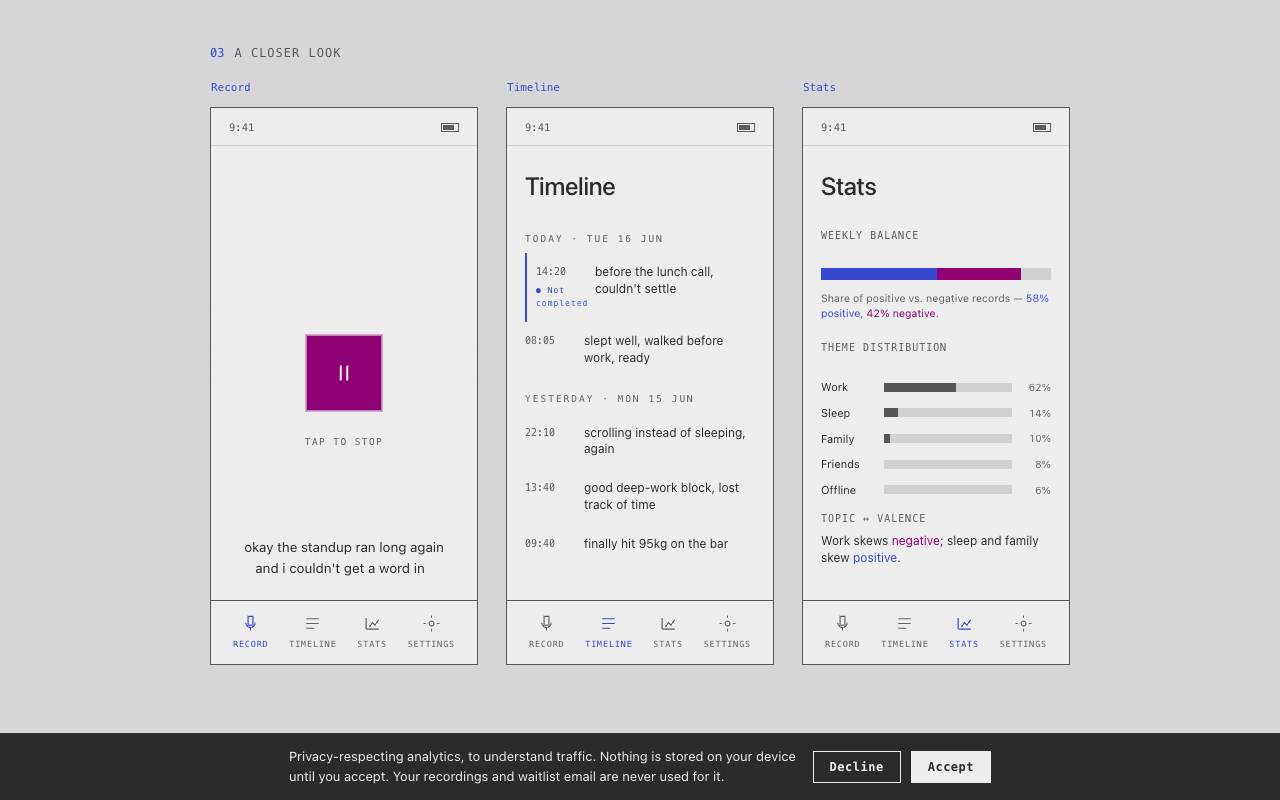Click the 'WEEKLY BALANCE' section label
The height and width of the screenshot is (800, 1280).
click(x=870, y=236)
